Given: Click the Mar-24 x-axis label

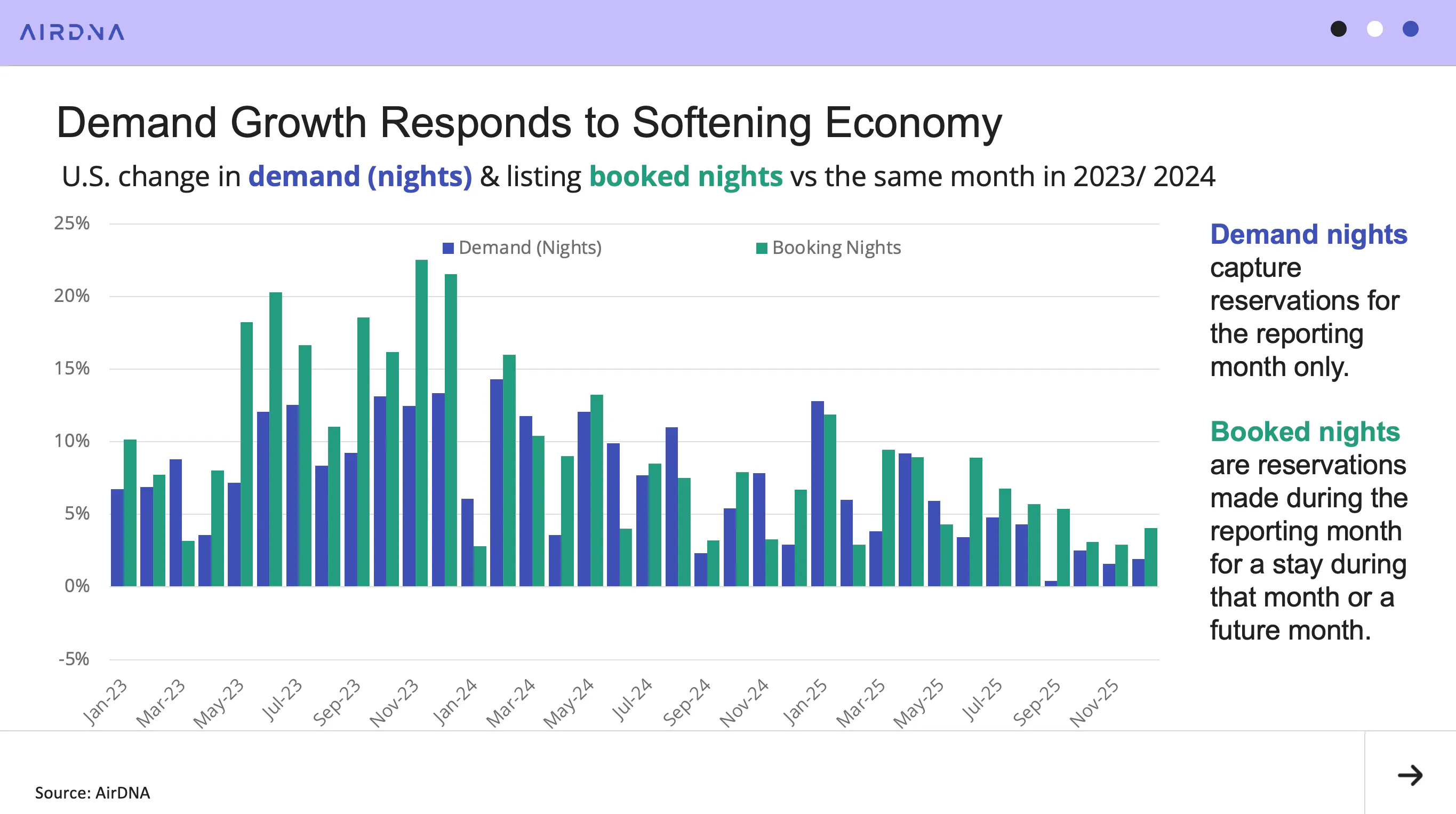Looking at the screenshot, I should tap(511, 703).
